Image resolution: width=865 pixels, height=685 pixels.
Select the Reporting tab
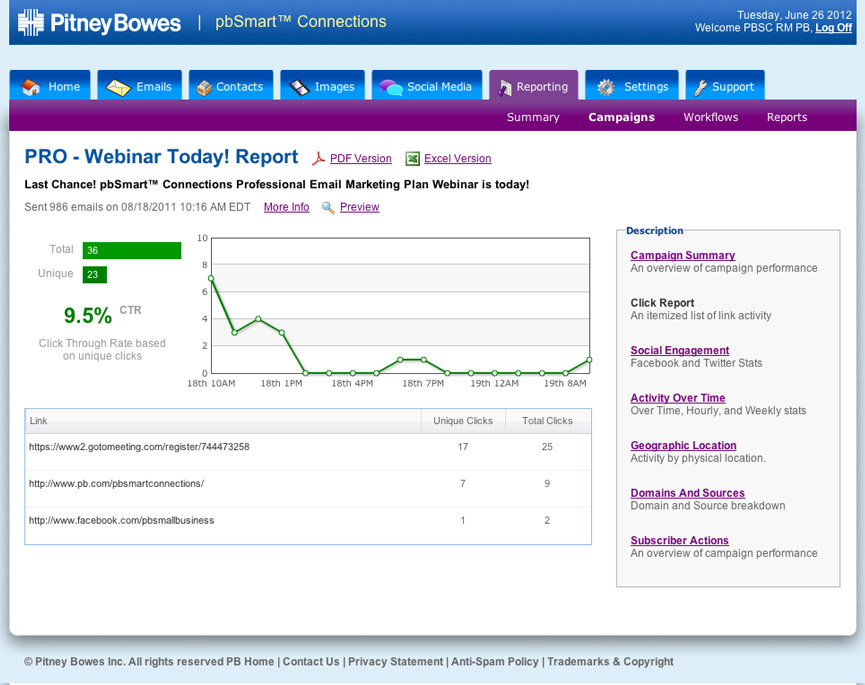(x=533, y=85)
